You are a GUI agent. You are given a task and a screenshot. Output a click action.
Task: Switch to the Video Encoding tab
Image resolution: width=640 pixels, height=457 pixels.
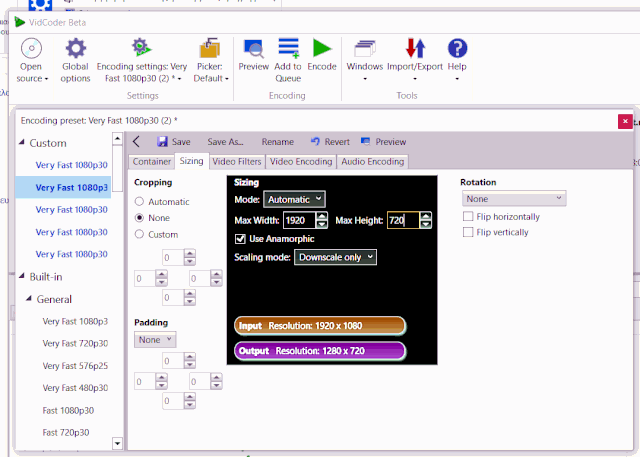301,162
